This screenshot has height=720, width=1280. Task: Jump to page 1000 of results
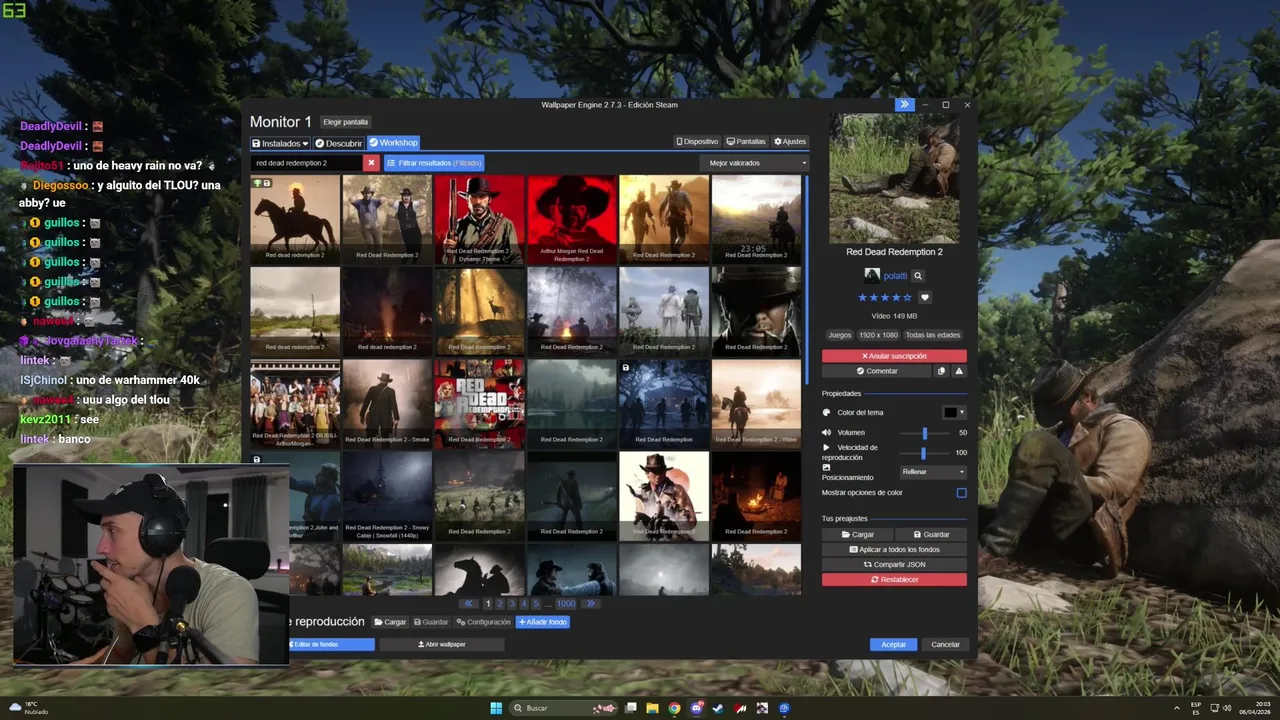pos(566,604)
